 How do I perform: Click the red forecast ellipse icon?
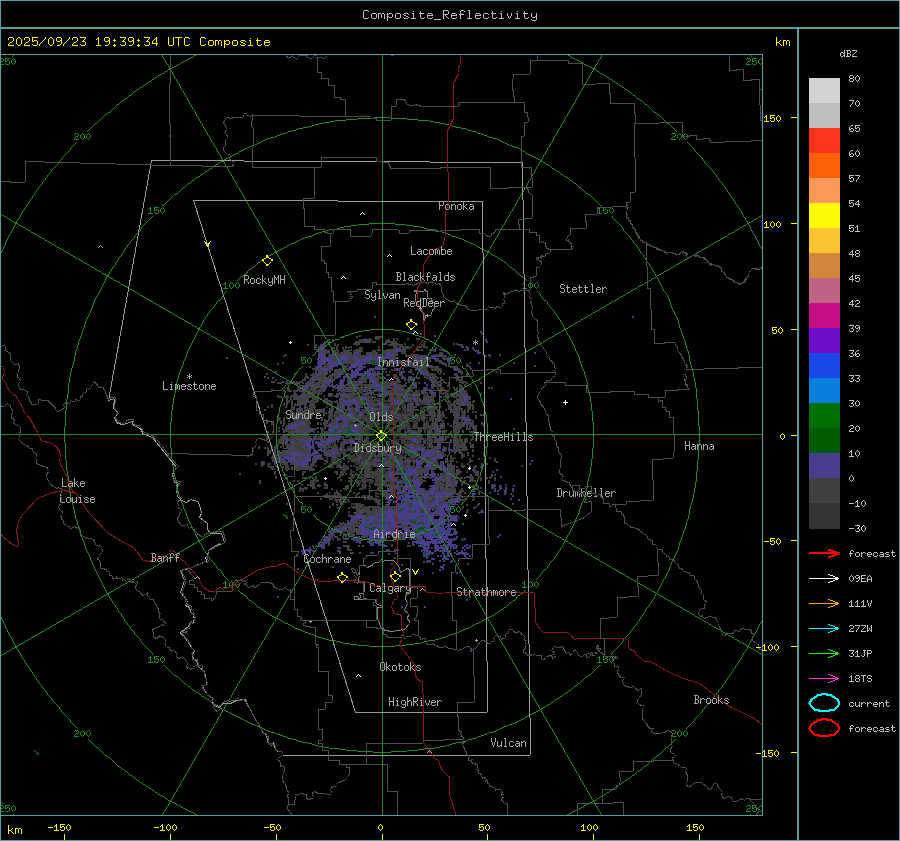[x=823, y=728]
